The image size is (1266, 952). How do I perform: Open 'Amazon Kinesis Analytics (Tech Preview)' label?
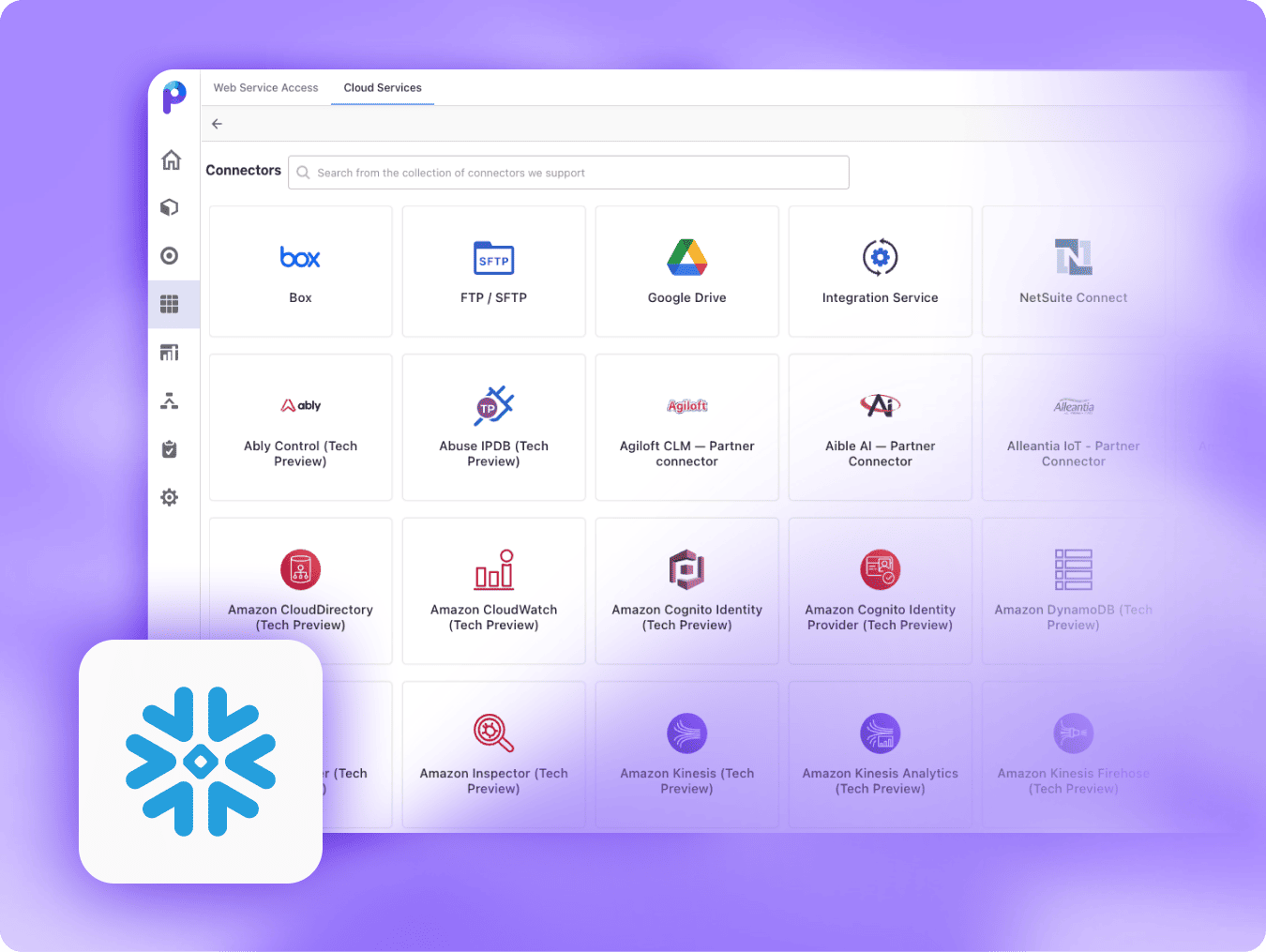coord(881,780)
